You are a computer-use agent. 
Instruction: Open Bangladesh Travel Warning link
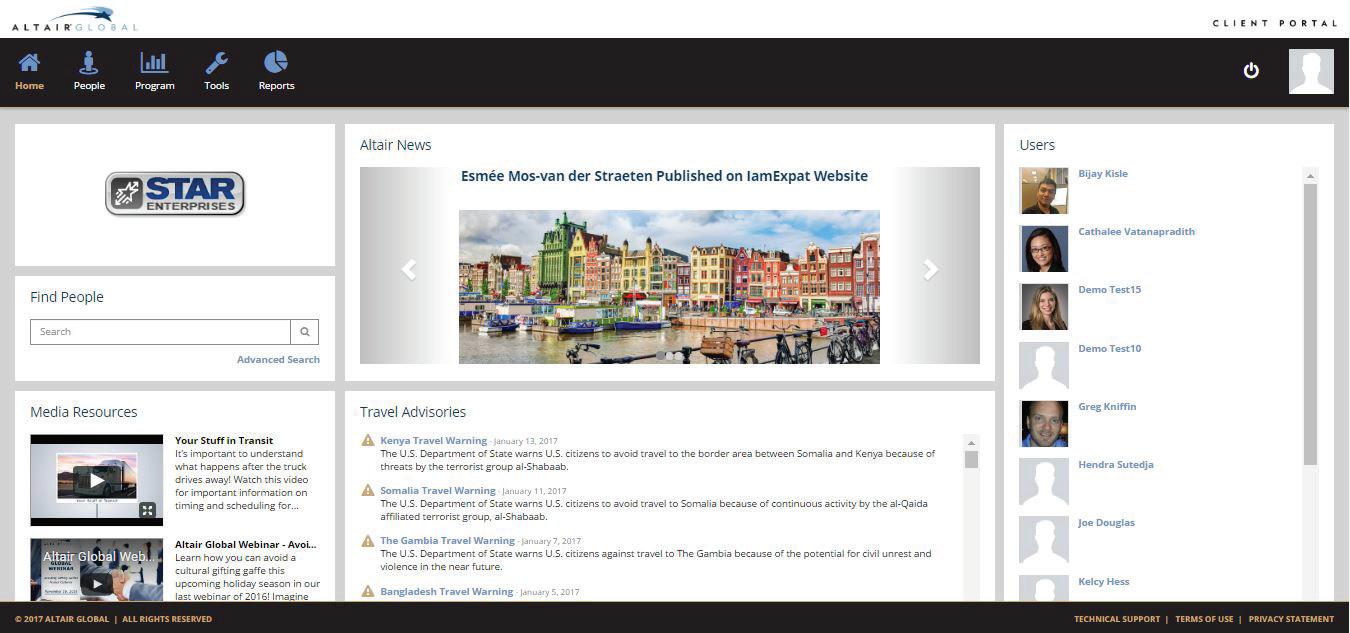[x=446, y=592]
